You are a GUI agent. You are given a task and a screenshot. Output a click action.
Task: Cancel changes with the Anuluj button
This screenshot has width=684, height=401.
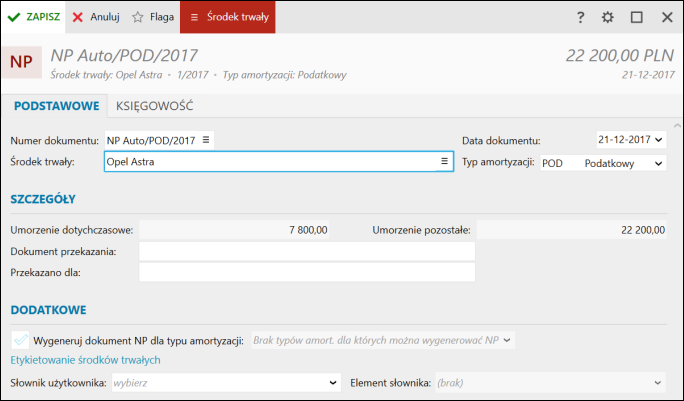pyautogui.click(x=96, y=17)
